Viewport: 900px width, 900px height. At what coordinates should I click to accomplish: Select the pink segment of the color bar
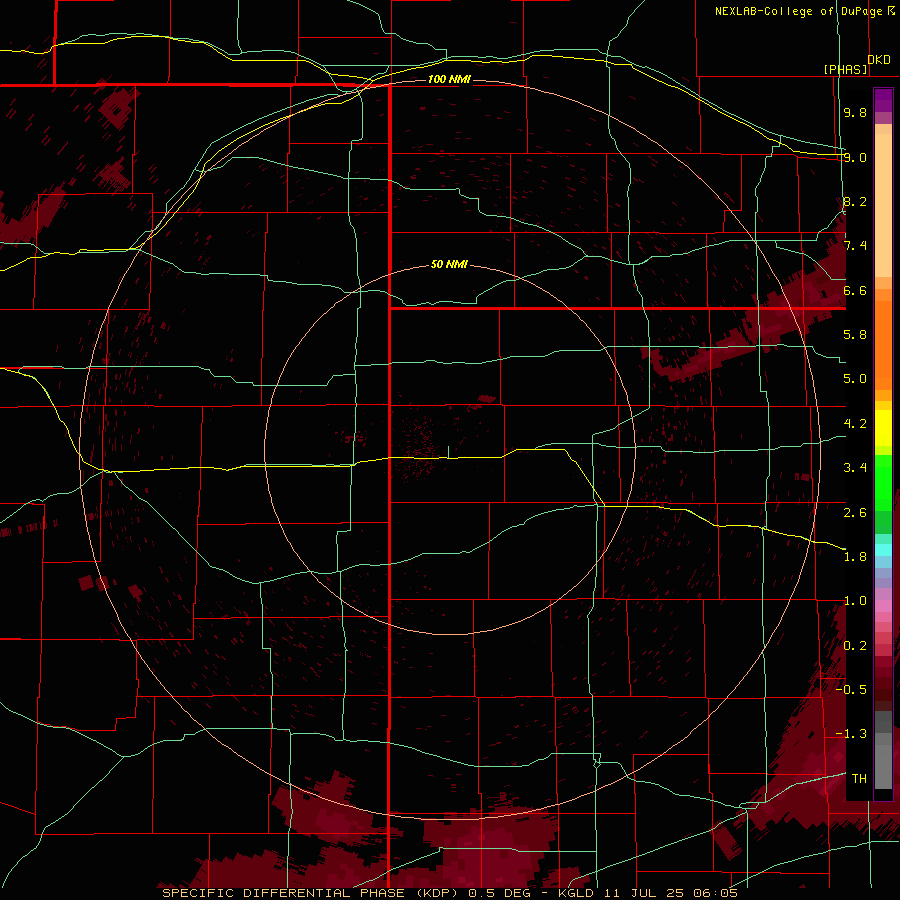point(883,606)
